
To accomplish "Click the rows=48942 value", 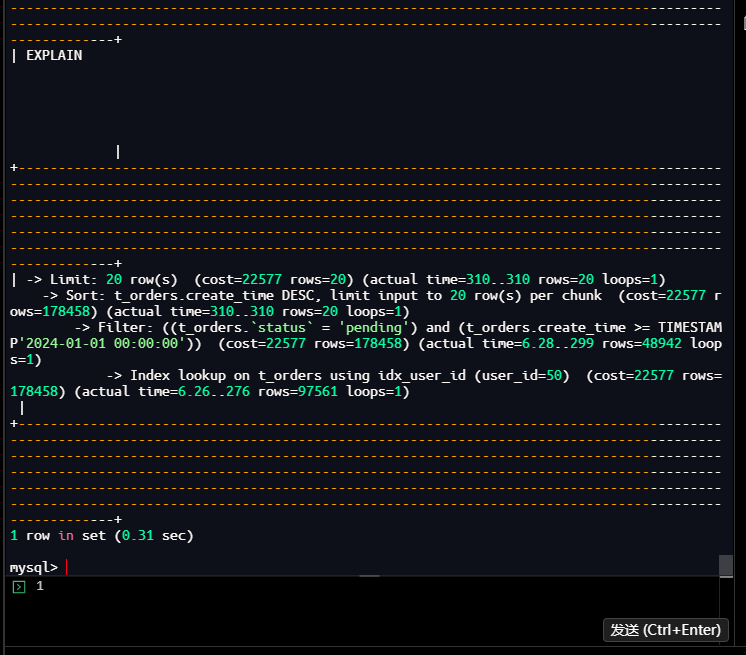I will point(641,343).
